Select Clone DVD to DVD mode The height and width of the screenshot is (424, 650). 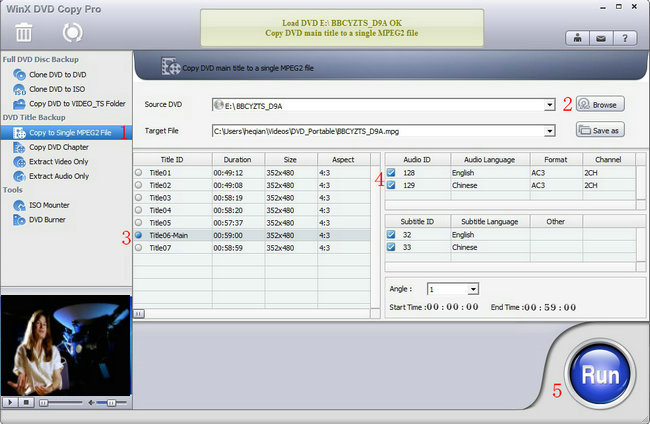tap(58, 75)
